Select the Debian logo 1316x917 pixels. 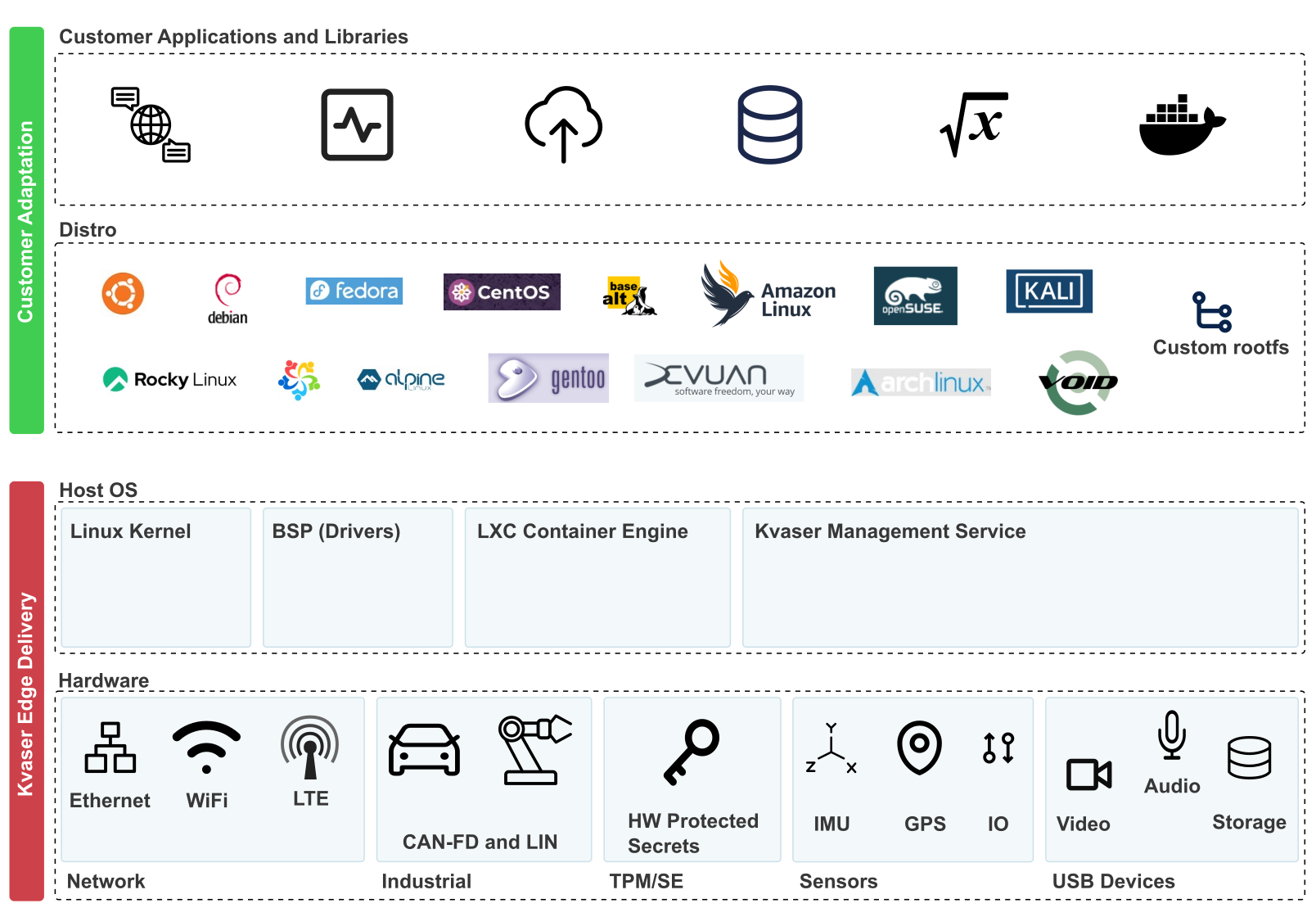coord(228,299)
